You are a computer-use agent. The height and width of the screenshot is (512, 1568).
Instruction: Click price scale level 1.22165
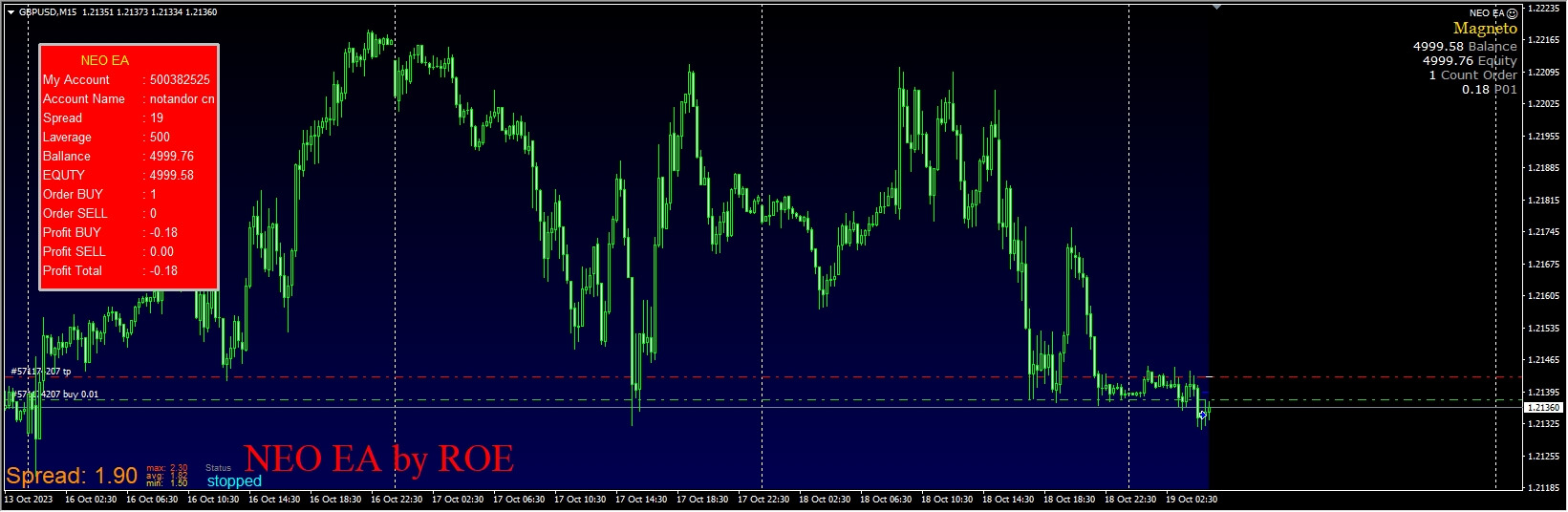click(1544, 40)
